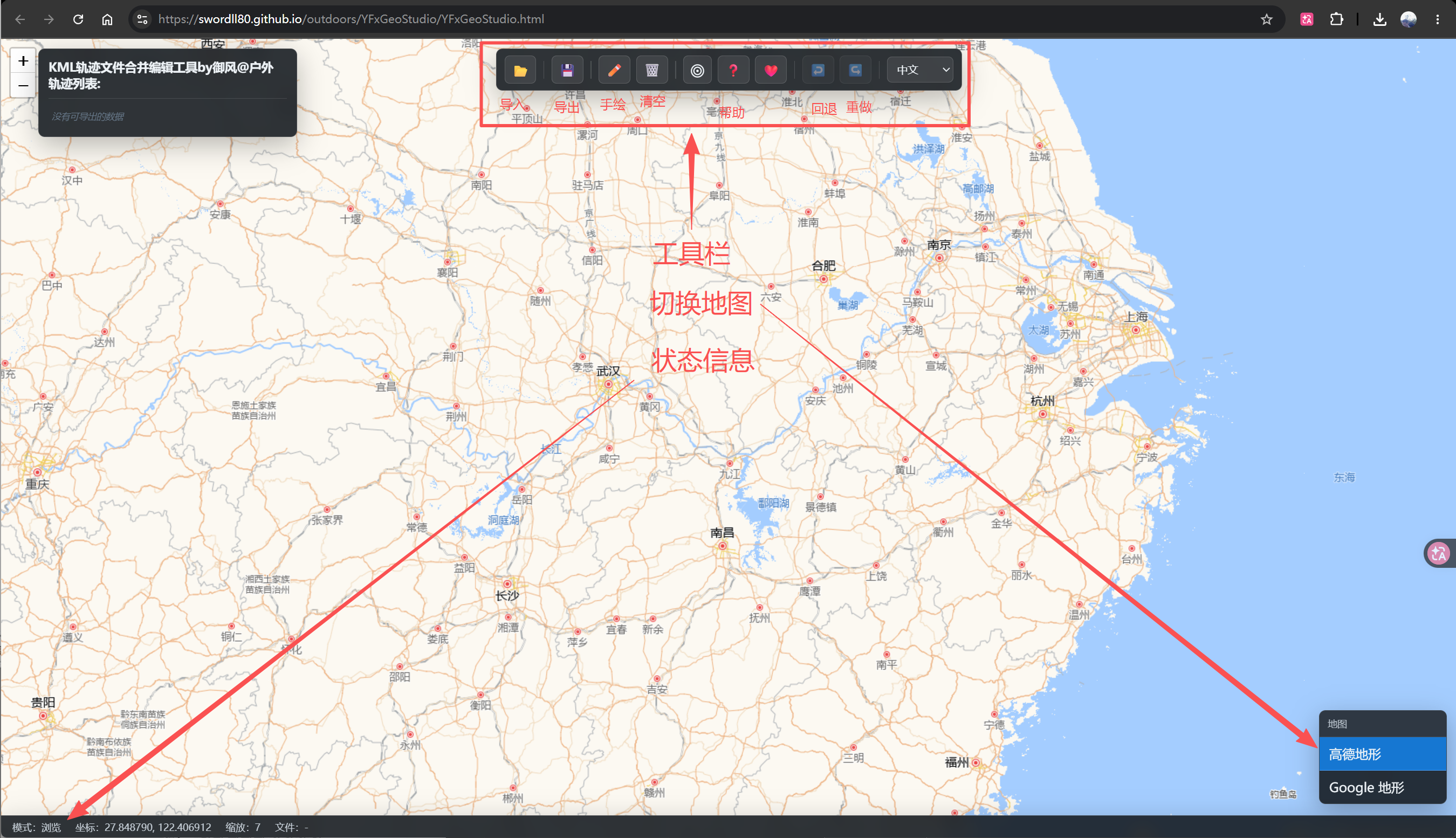Bookmark this page with star icon
This screenshot has width=1456, height=838.
coord(1266,19)
